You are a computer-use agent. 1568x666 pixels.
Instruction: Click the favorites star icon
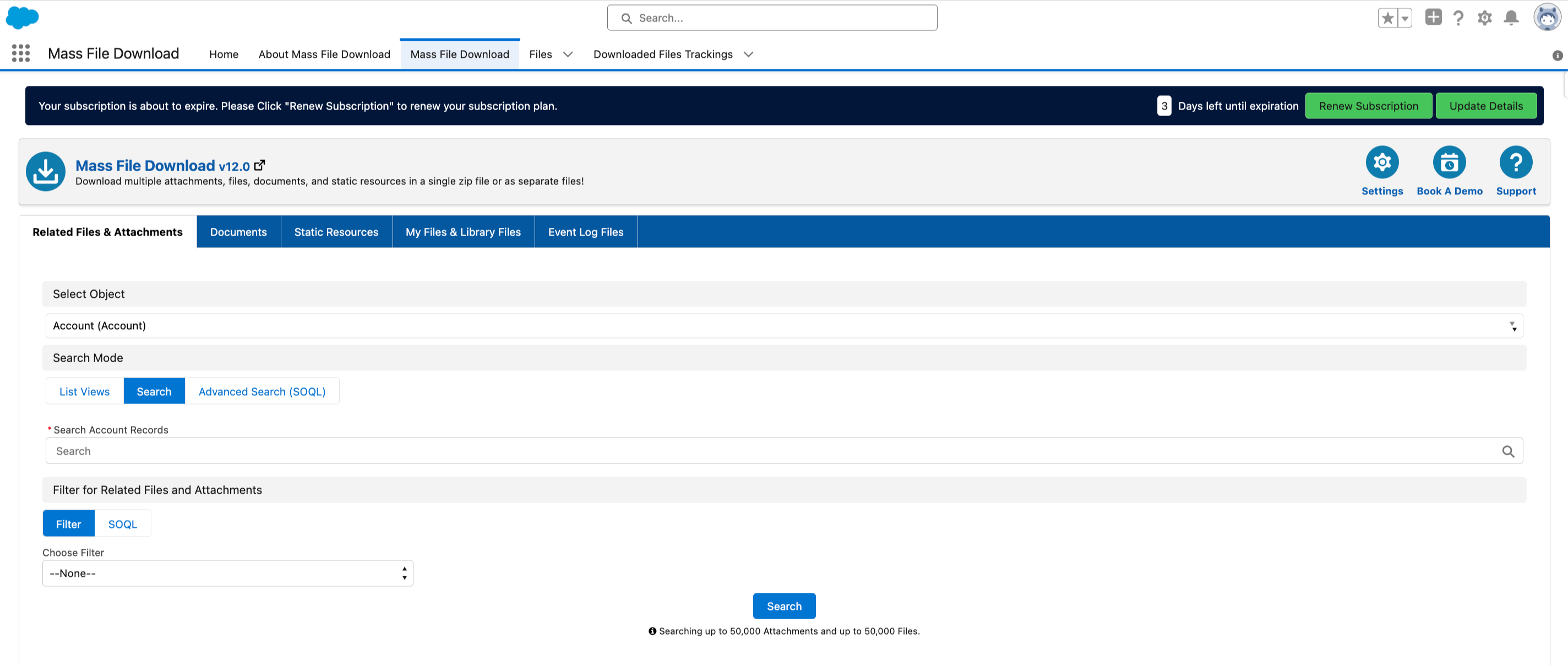pyautogui.click(x=1387, y=18)
